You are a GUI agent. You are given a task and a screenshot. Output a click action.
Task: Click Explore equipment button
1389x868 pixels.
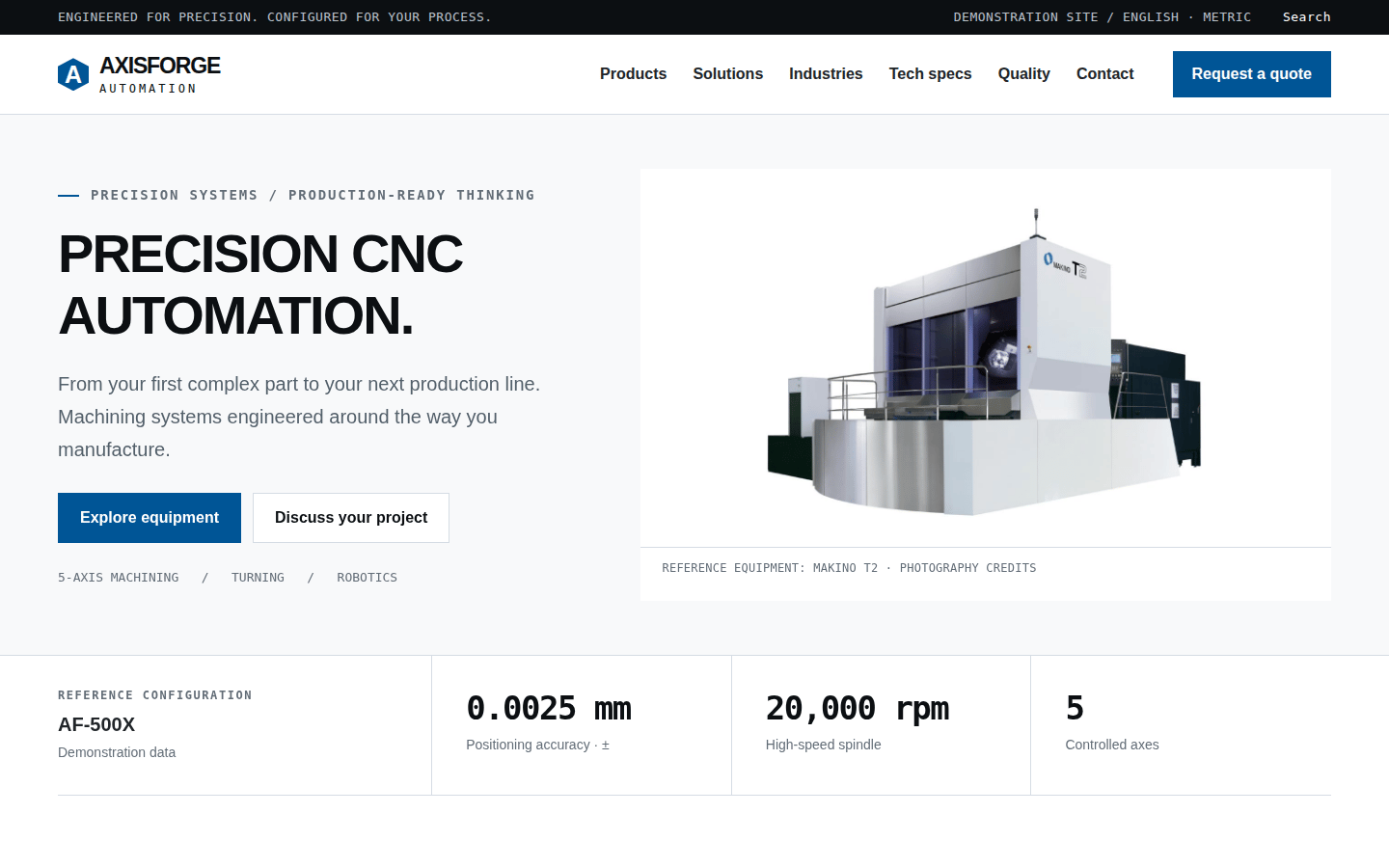tap(150, 518)
